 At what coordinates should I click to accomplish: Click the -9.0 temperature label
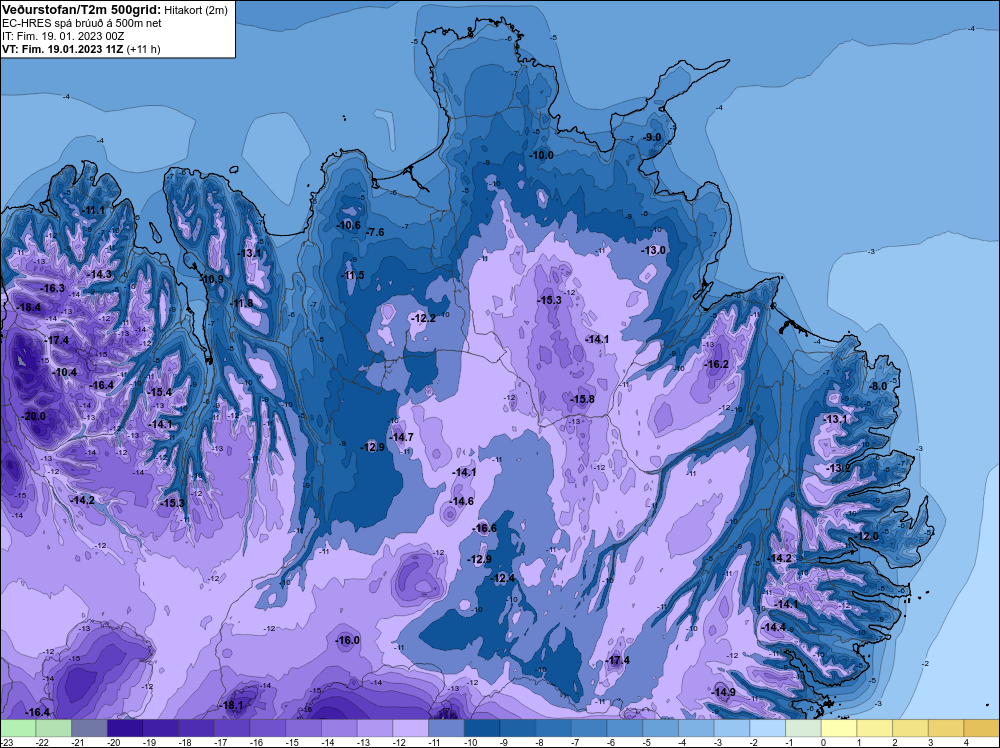point(652,137)
